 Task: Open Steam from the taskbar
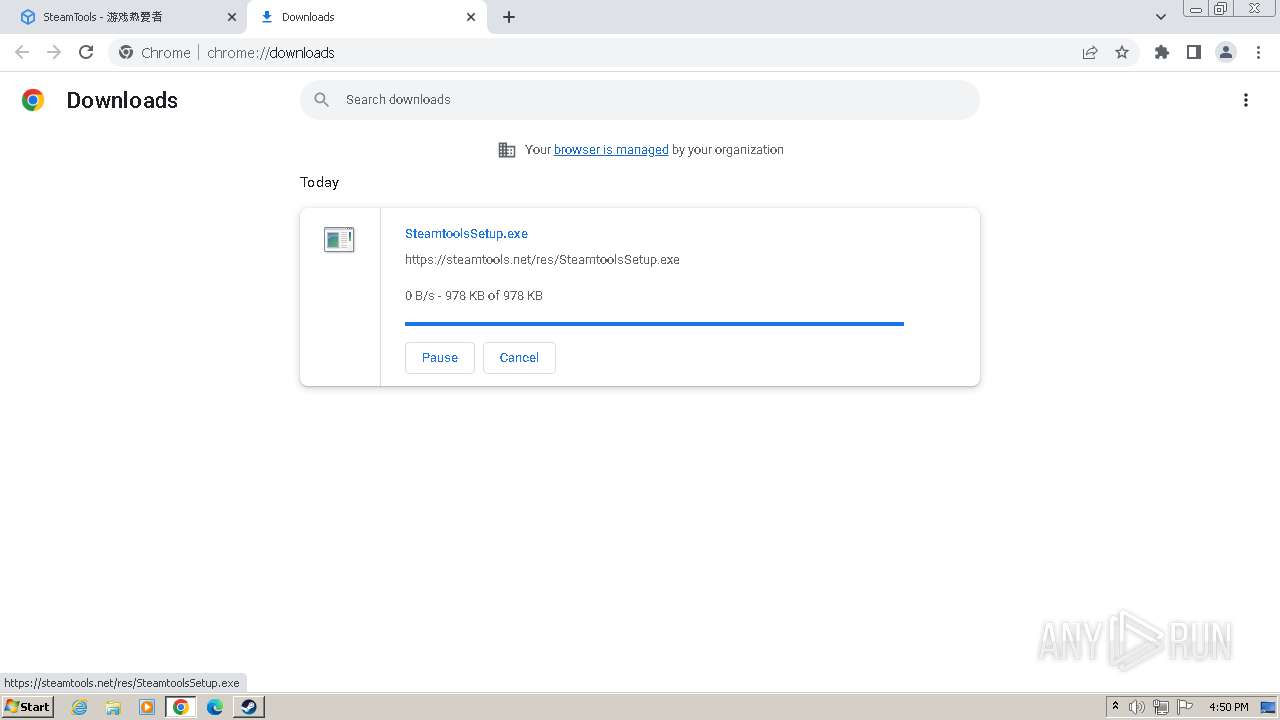coord(249,707)
